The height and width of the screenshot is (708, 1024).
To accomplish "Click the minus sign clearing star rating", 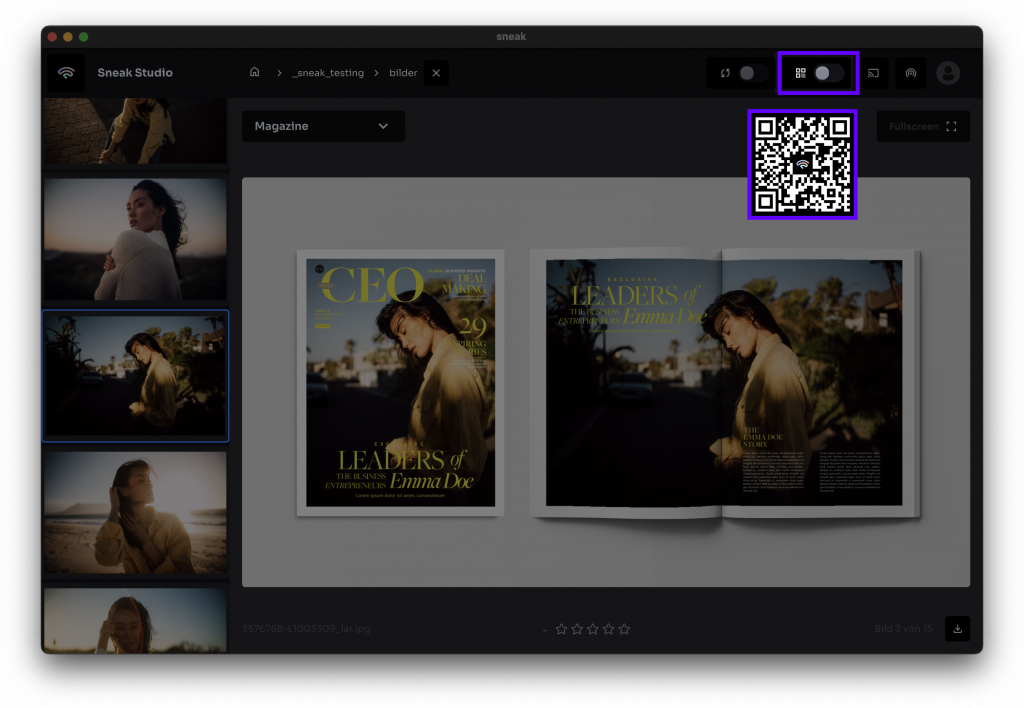I will click(x=545, y=629).
